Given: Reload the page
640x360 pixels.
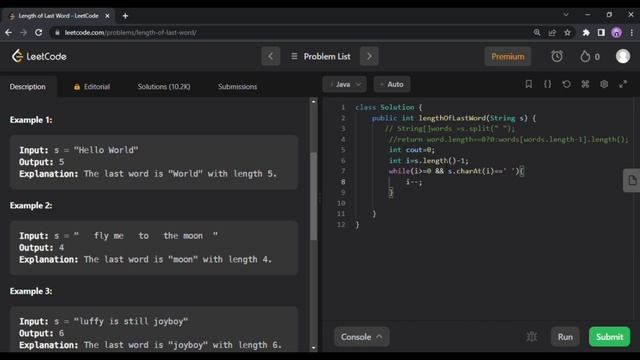Looking at the screenshot, I should (38, 33).
